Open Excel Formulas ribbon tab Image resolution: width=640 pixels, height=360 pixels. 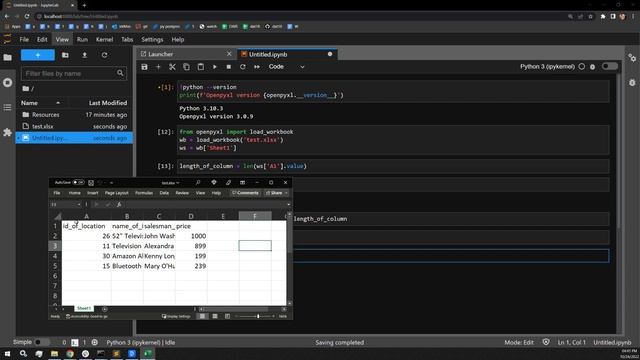[x=144, y=193]
